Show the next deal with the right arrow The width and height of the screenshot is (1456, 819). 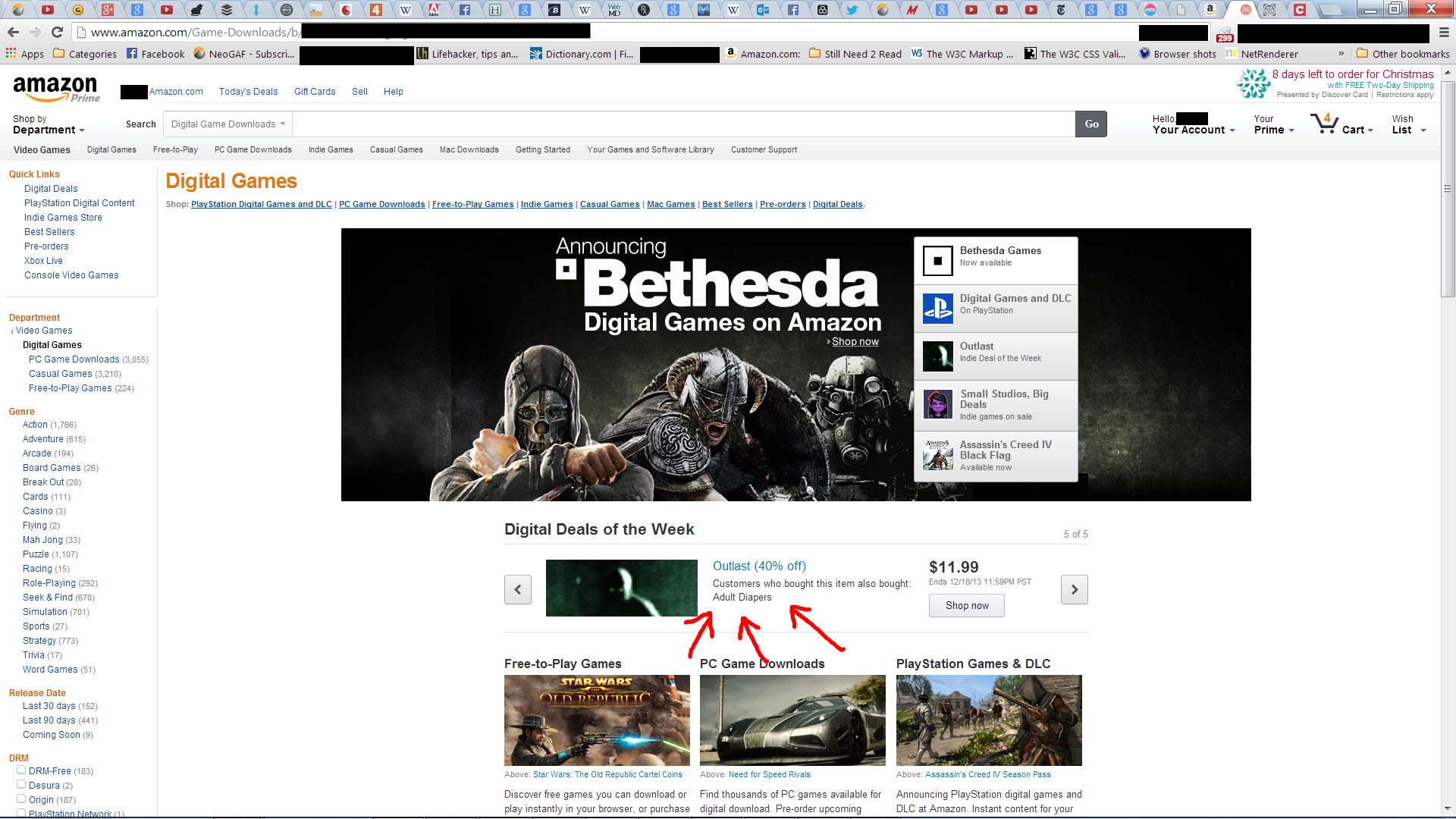[x=1074, y=589]
